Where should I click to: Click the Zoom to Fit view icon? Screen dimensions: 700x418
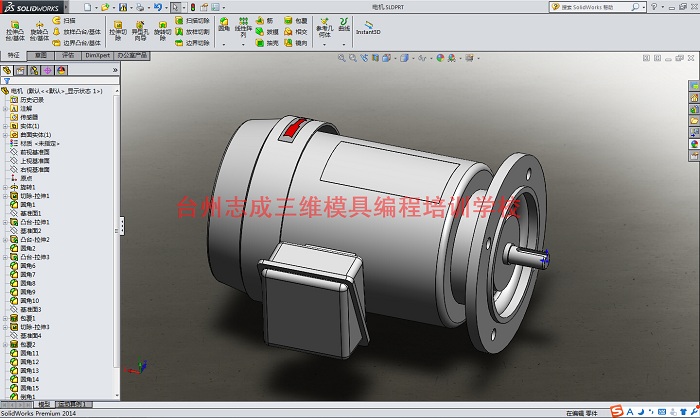coord(341,58)
